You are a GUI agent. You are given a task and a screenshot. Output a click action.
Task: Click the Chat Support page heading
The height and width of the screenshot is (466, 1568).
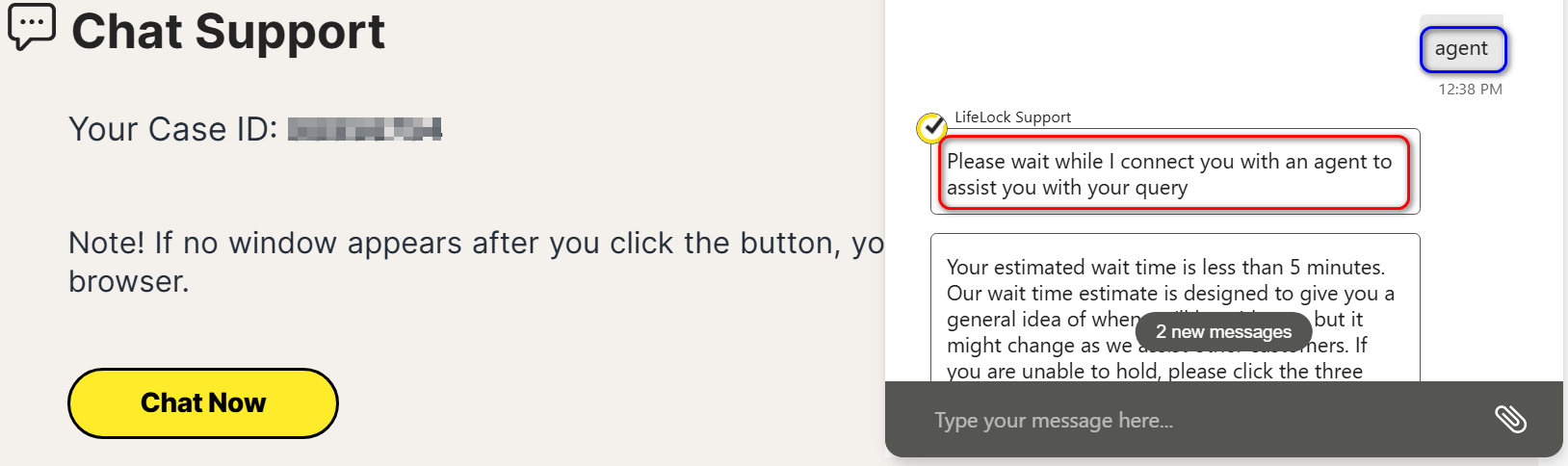click(x=228, y=32)
